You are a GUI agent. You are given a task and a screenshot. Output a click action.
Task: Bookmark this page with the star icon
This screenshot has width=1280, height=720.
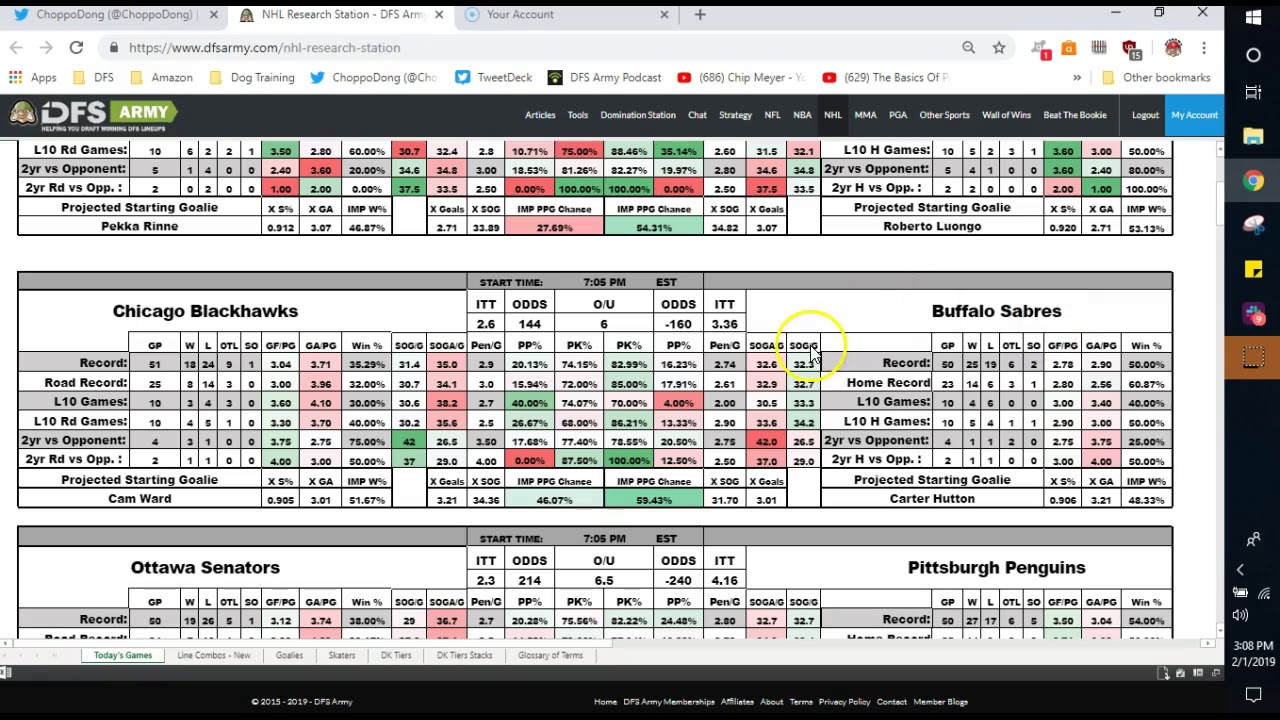pos(999,47)
